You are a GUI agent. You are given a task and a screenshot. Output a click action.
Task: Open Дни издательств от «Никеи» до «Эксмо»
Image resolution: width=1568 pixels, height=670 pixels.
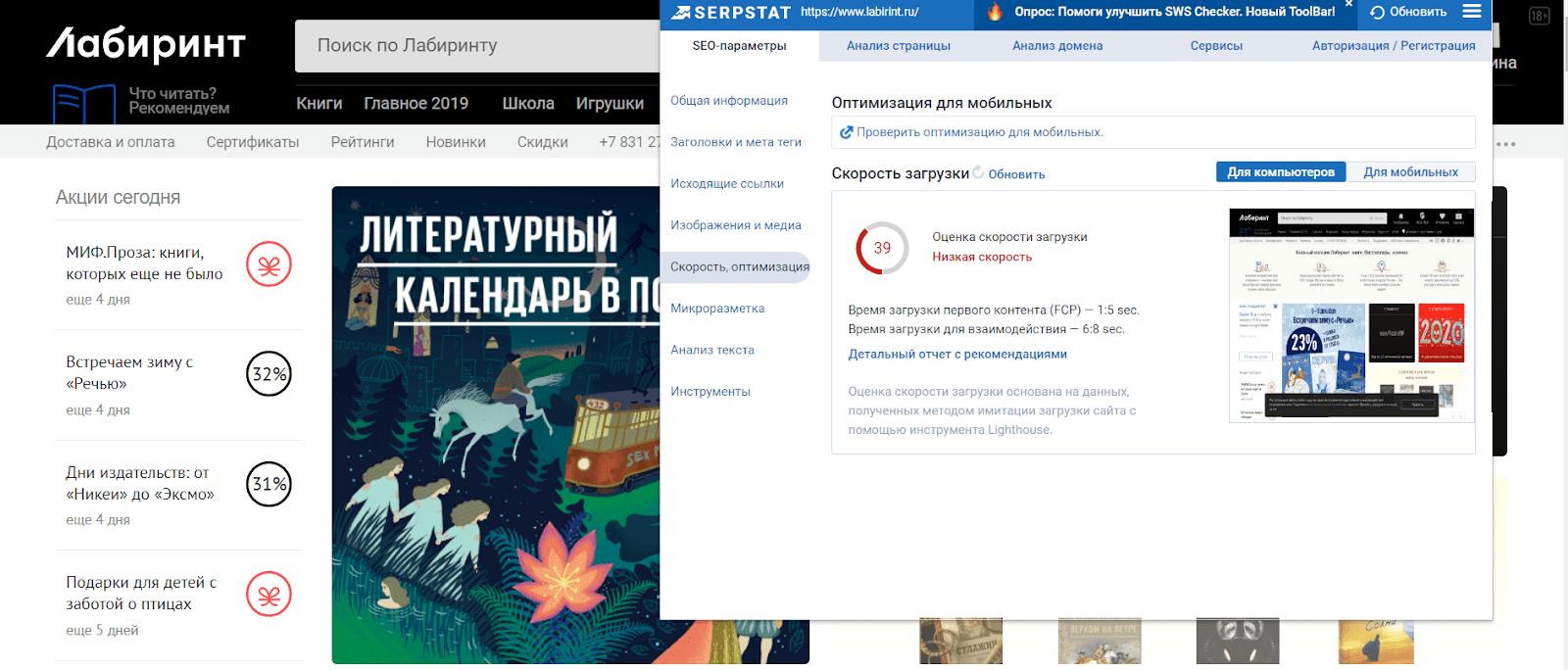point(140,483)
